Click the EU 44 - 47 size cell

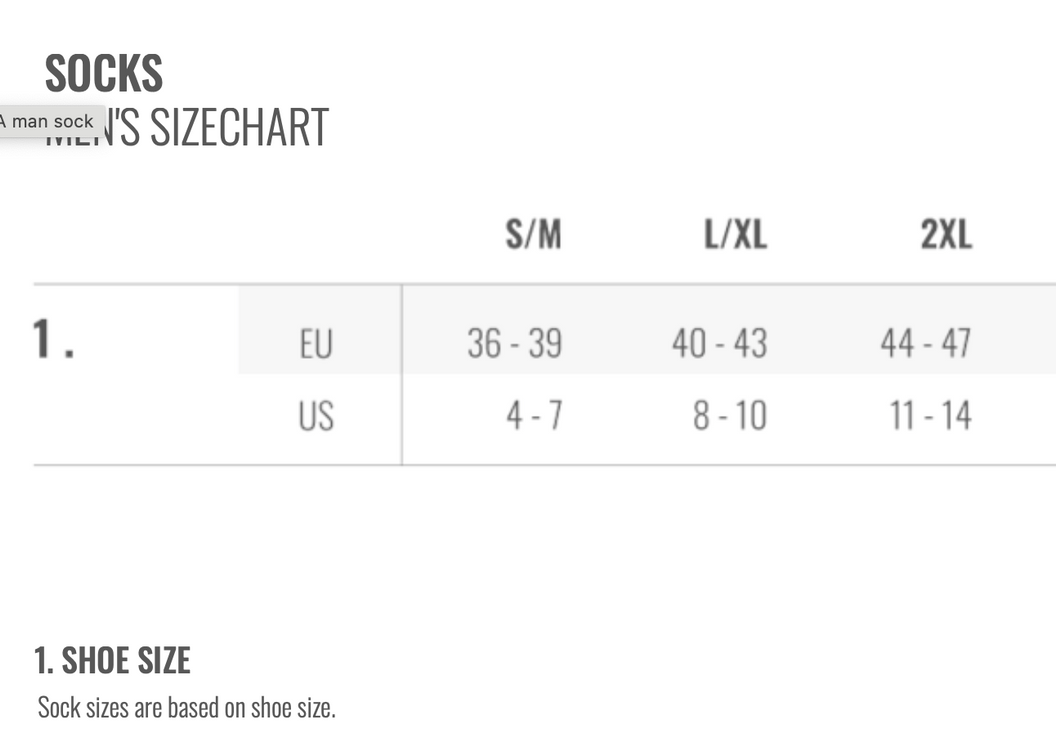pyautogui.click(x=925, y=344)
